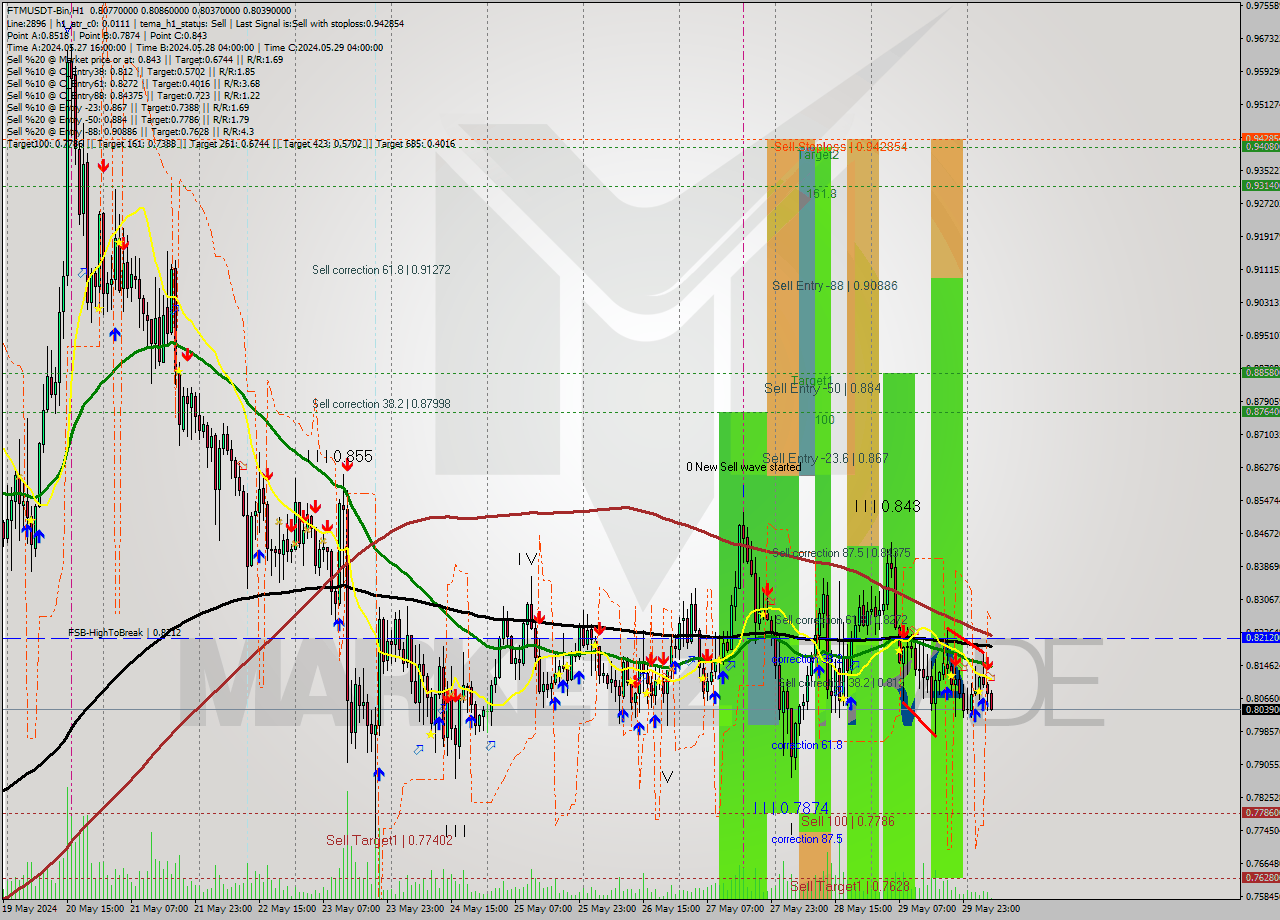Click the '25 May 23:00' time label
This screenshot has width=1280, height=920.
605,909
